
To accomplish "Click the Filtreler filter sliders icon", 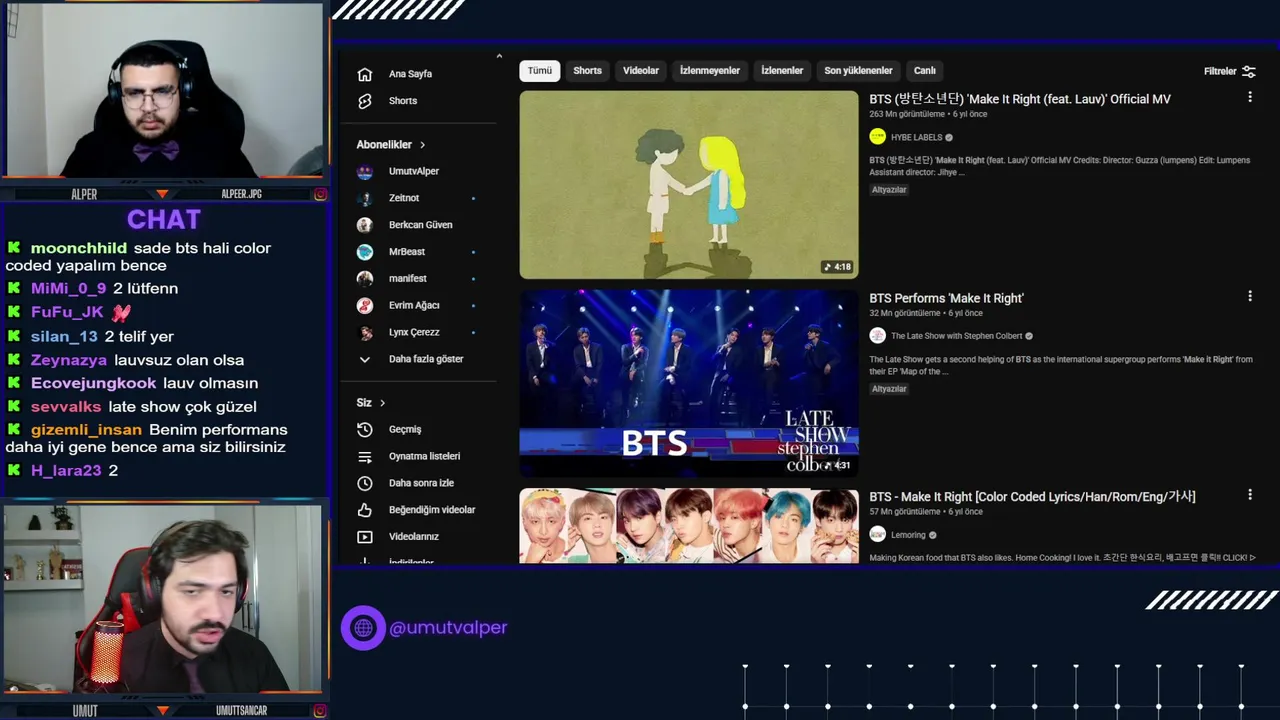I will (1249, 71).
